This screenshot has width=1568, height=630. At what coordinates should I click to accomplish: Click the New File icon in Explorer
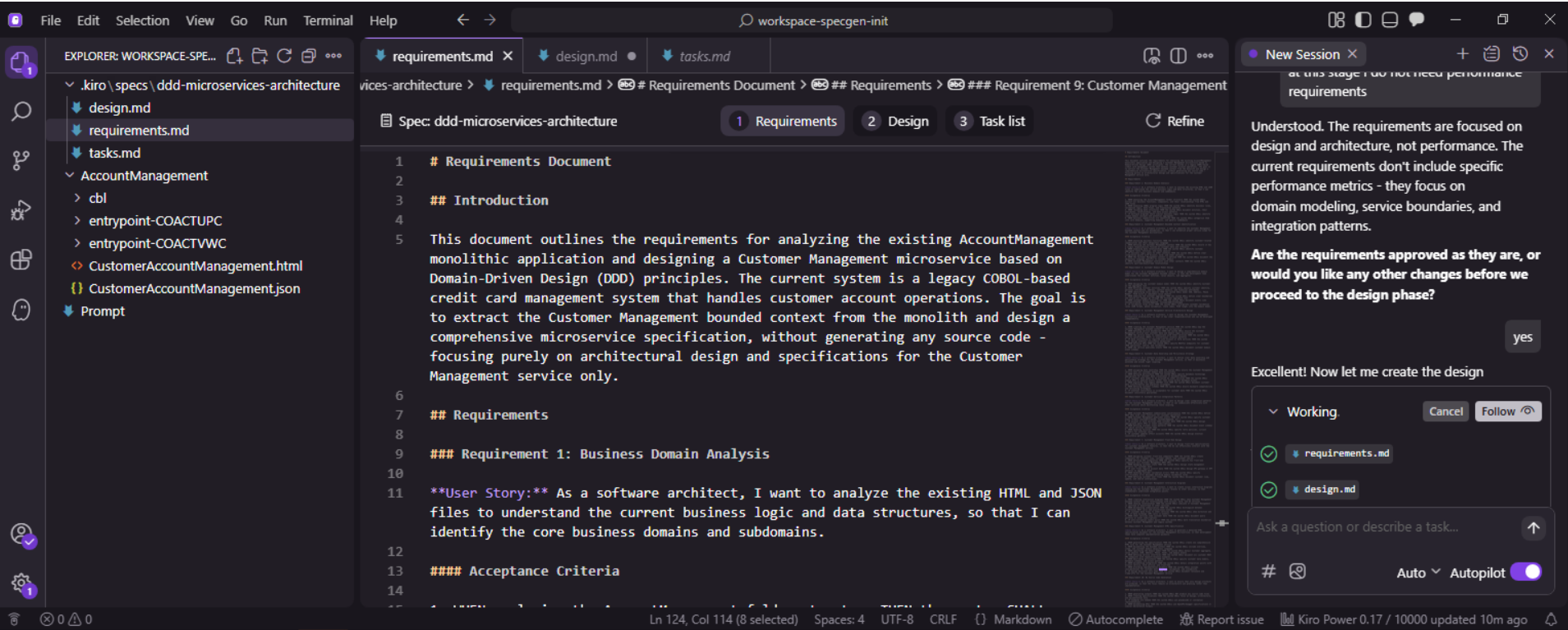pyautogui.click(x=235, y=56)
